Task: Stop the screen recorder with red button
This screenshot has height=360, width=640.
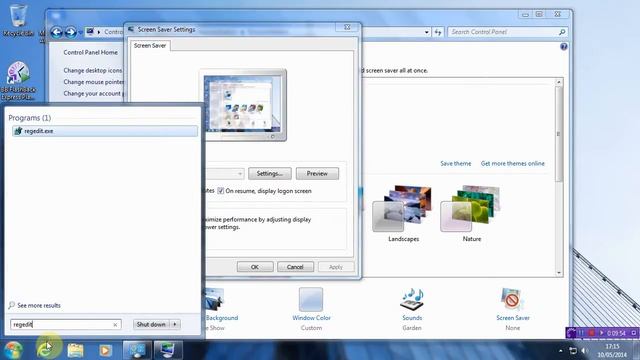Action: [591, 333]
